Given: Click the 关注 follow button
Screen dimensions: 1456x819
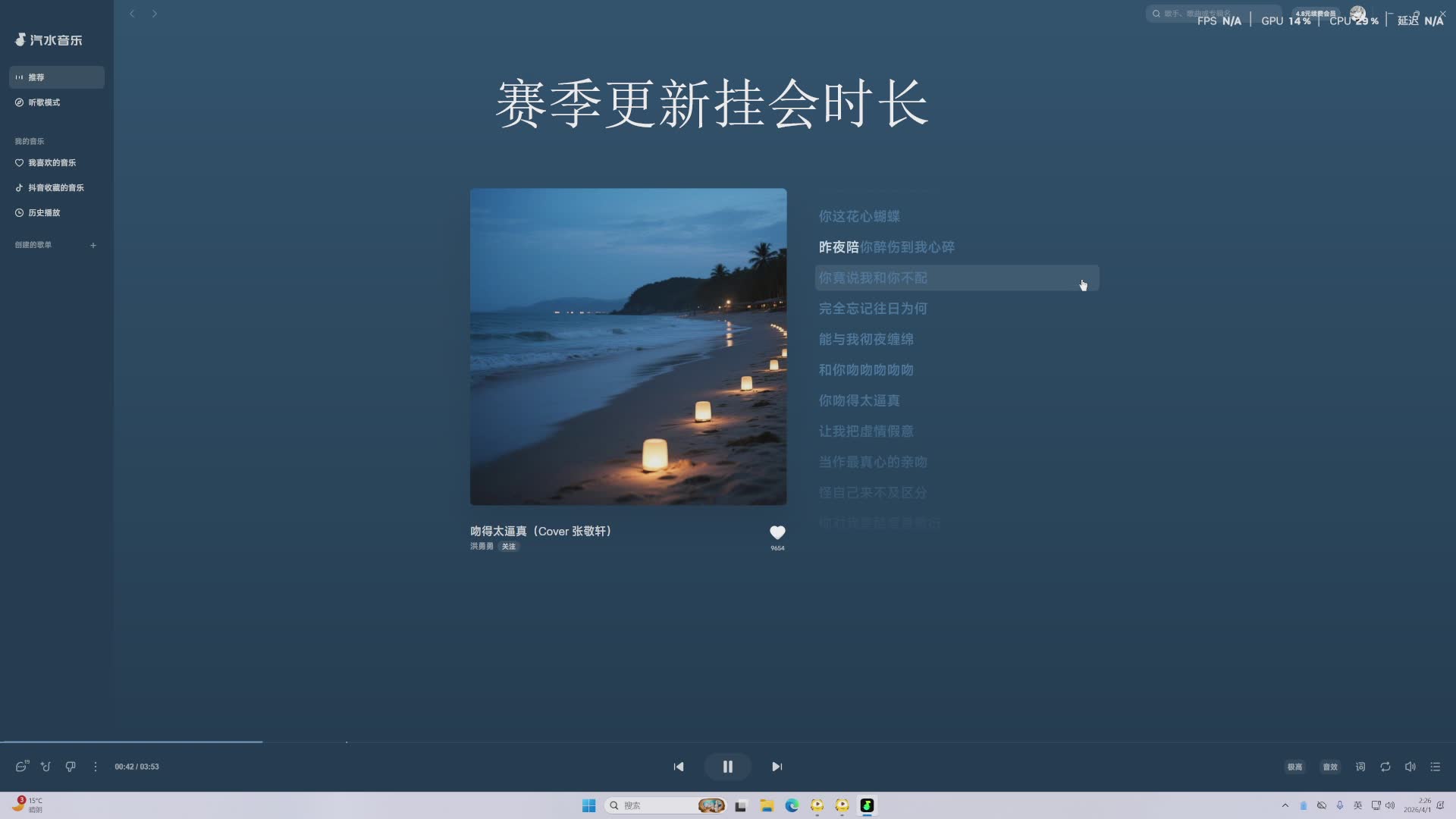Looking at the screenshot, I should coord(508,547).
